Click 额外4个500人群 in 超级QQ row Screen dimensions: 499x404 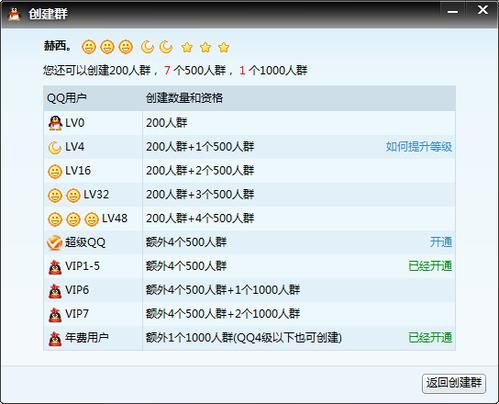[186, 242]
